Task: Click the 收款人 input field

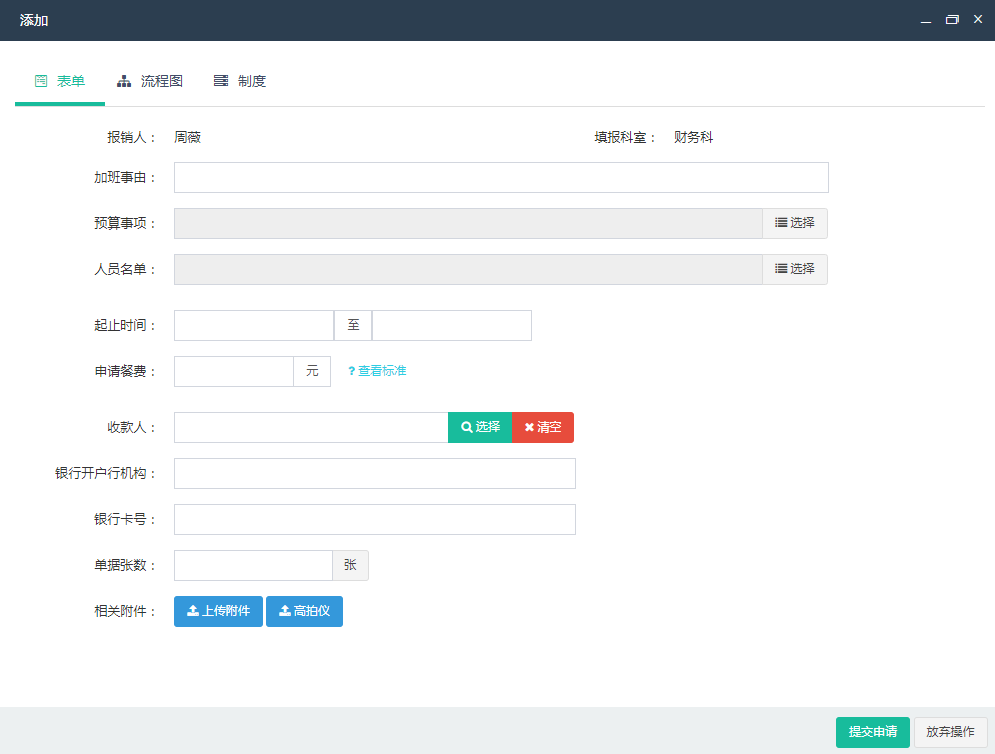Action: 311,427
